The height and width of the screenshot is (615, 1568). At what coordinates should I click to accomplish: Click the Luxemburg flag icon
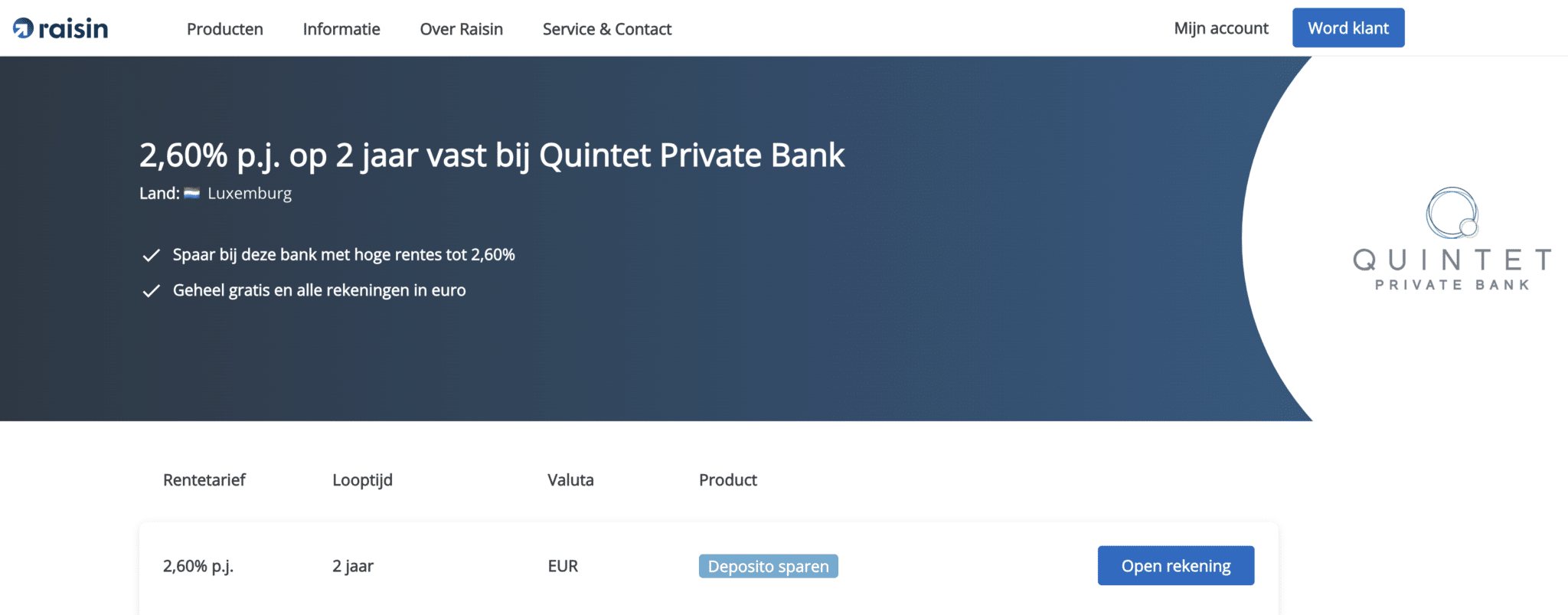(x=191, y=193)
